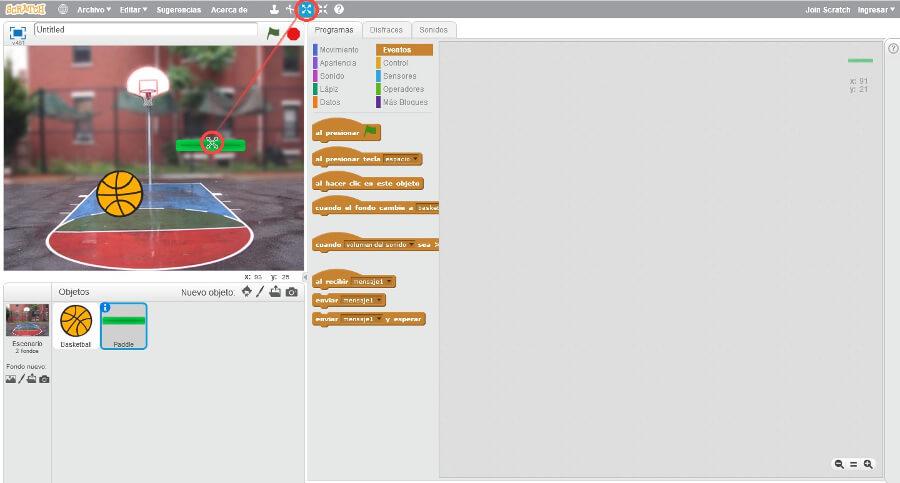Paint a new sprite with the brush icon

(x=260, y=292)
